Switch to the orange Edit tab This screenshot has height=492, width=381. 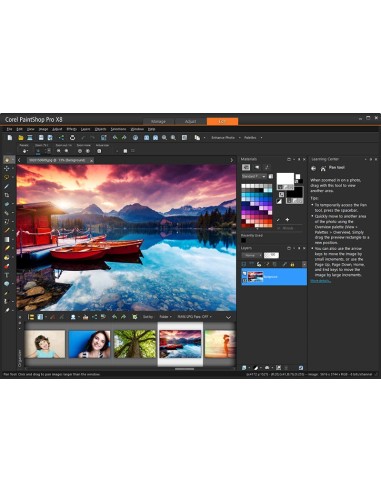[222, 121]
